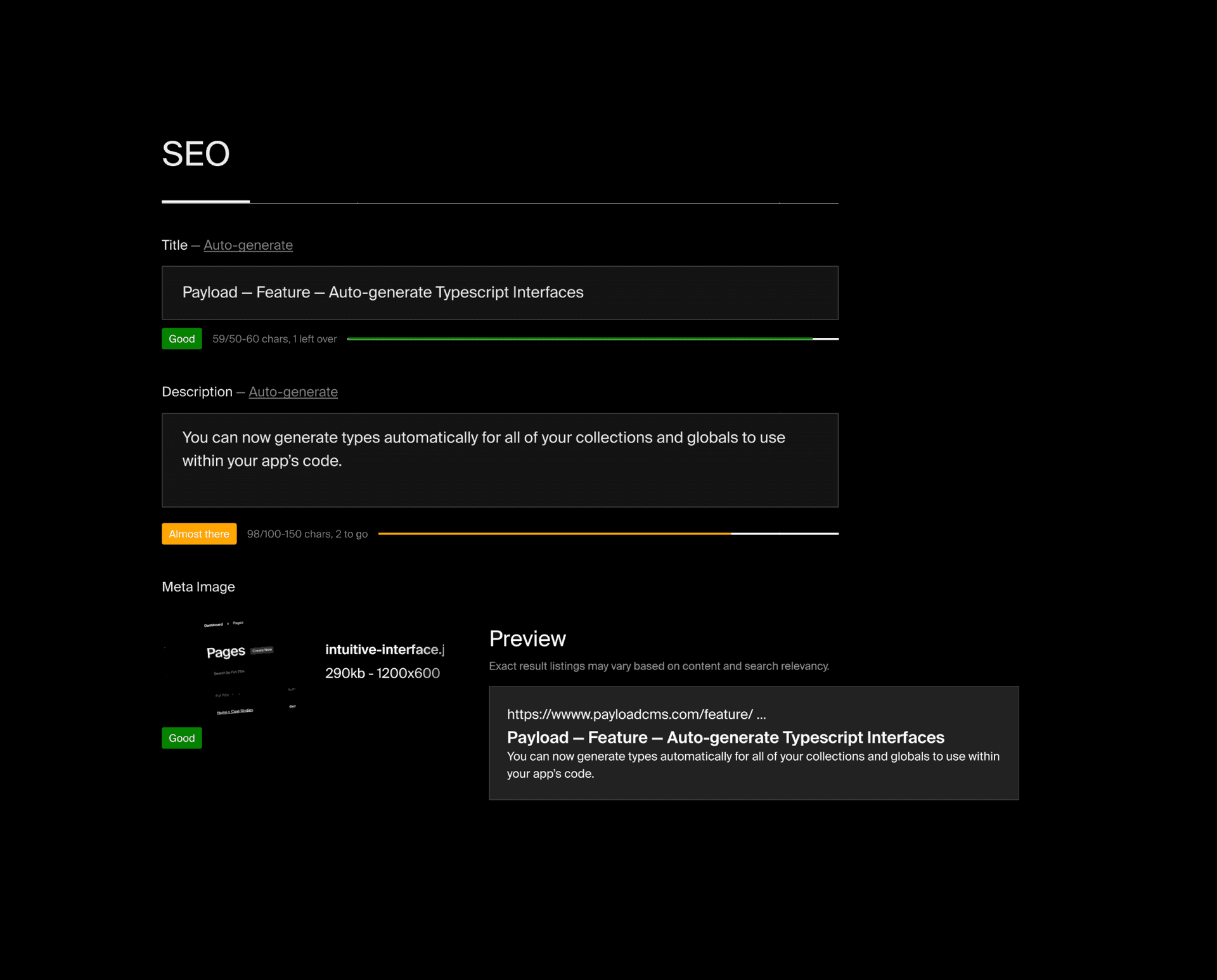The height and width of the screenshot is (980, 1217).
Task: Click the orange description length progress bar
Action: click(554, 534)
